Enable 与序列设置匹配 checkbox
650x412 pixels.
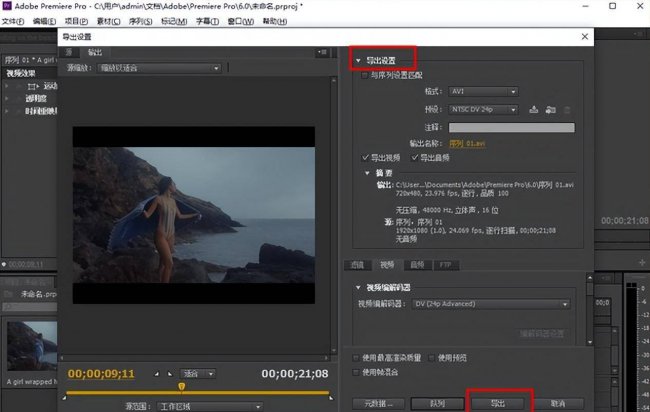364,75
